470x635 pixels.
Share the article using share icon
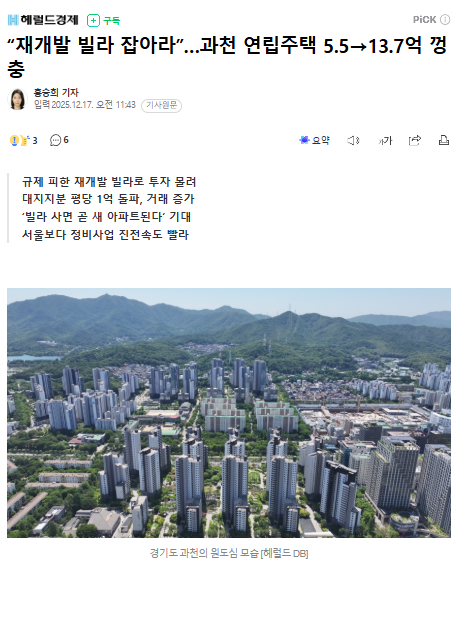(x=415, y=140)
